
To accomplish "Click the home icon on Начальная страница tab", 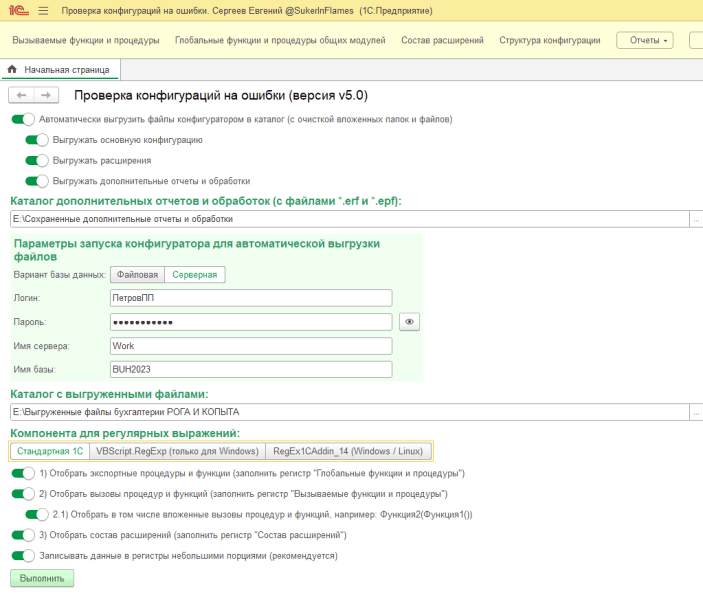I will [x=12, y=69].
